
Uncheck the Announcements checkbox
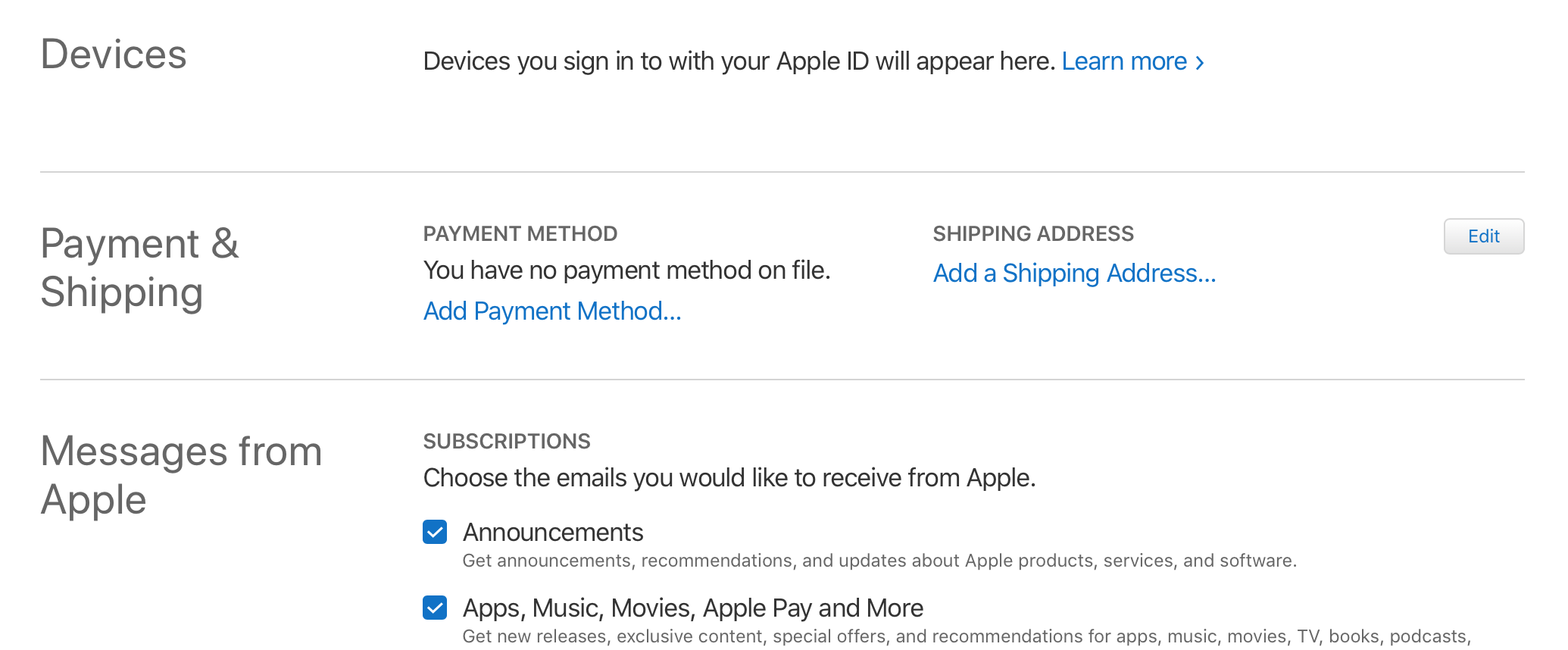click(435, 532)
